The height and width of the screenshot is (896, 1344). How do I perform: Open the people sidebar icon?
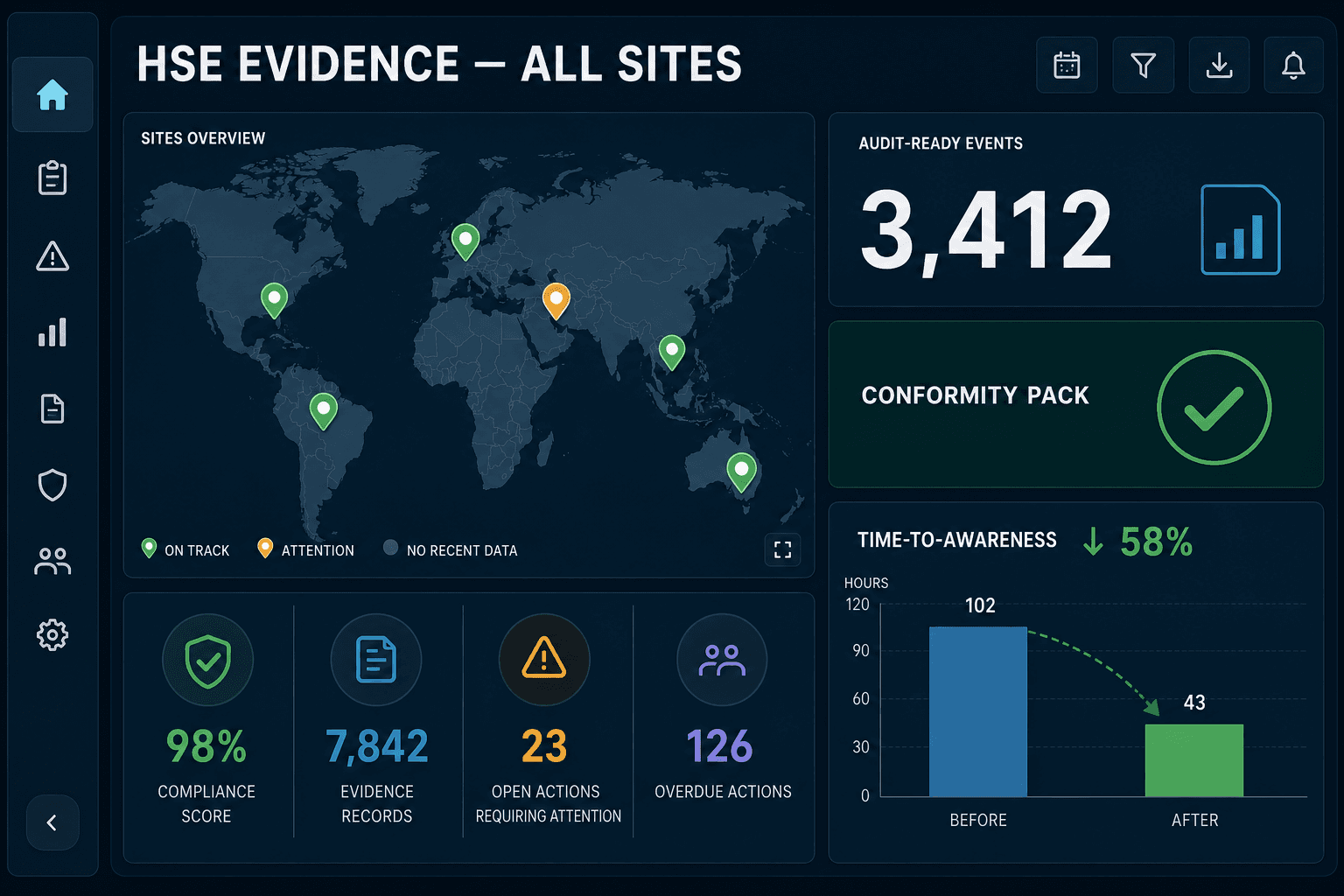pos(52,561)
